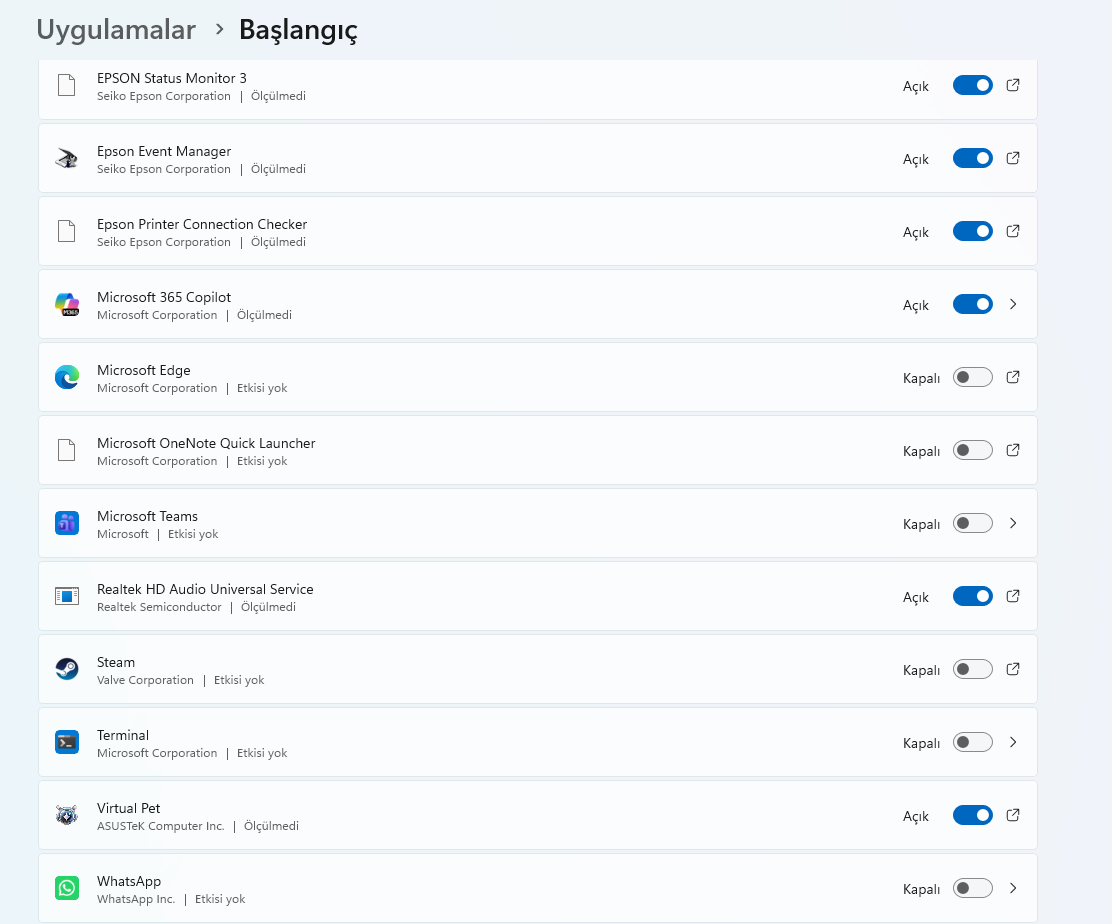Image resolution: width=1112 pixels, height=924 pixels.
Task: Click the Epson Event Manager app icon
Action: [x=67, y=158]
